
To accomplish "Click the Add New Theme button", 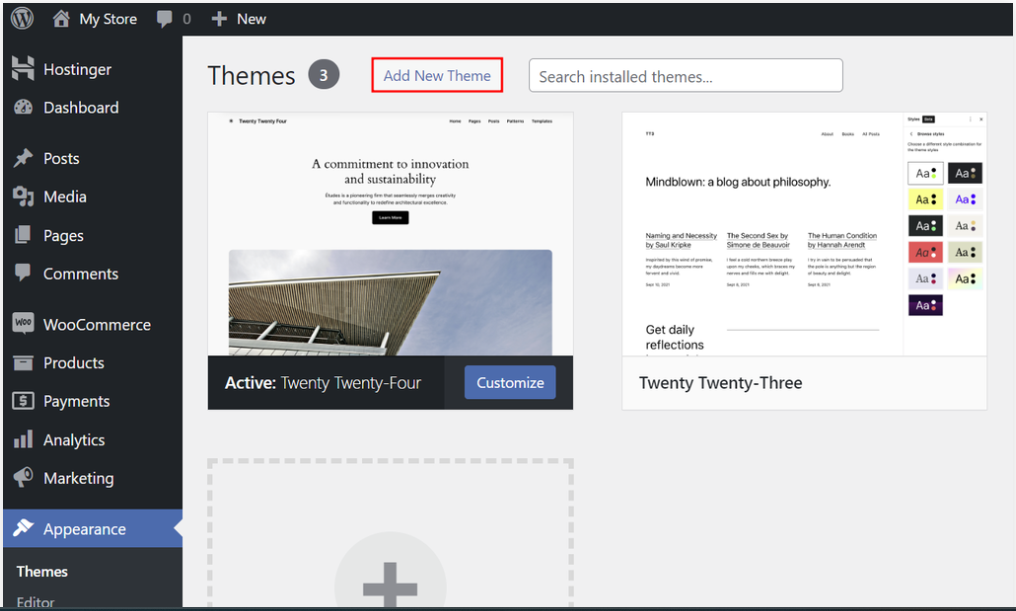I will point(437,75).
